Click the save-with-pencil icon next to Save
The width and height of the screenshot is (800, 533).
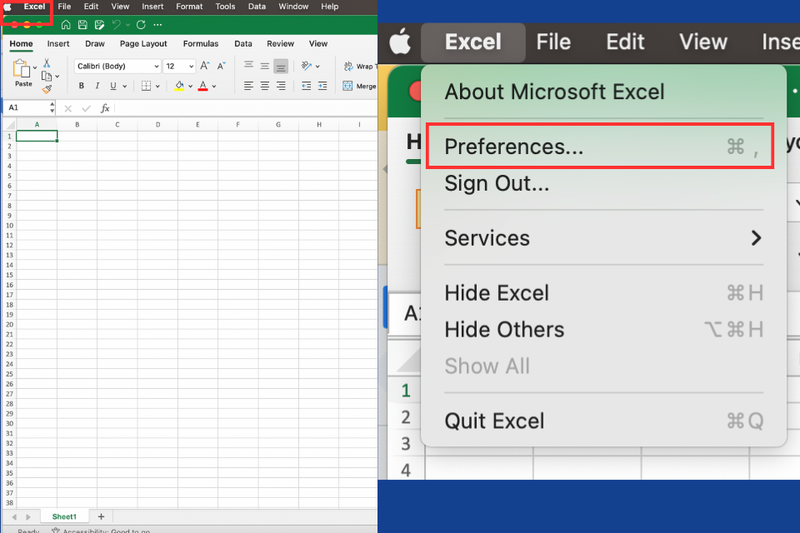point(99,24)
